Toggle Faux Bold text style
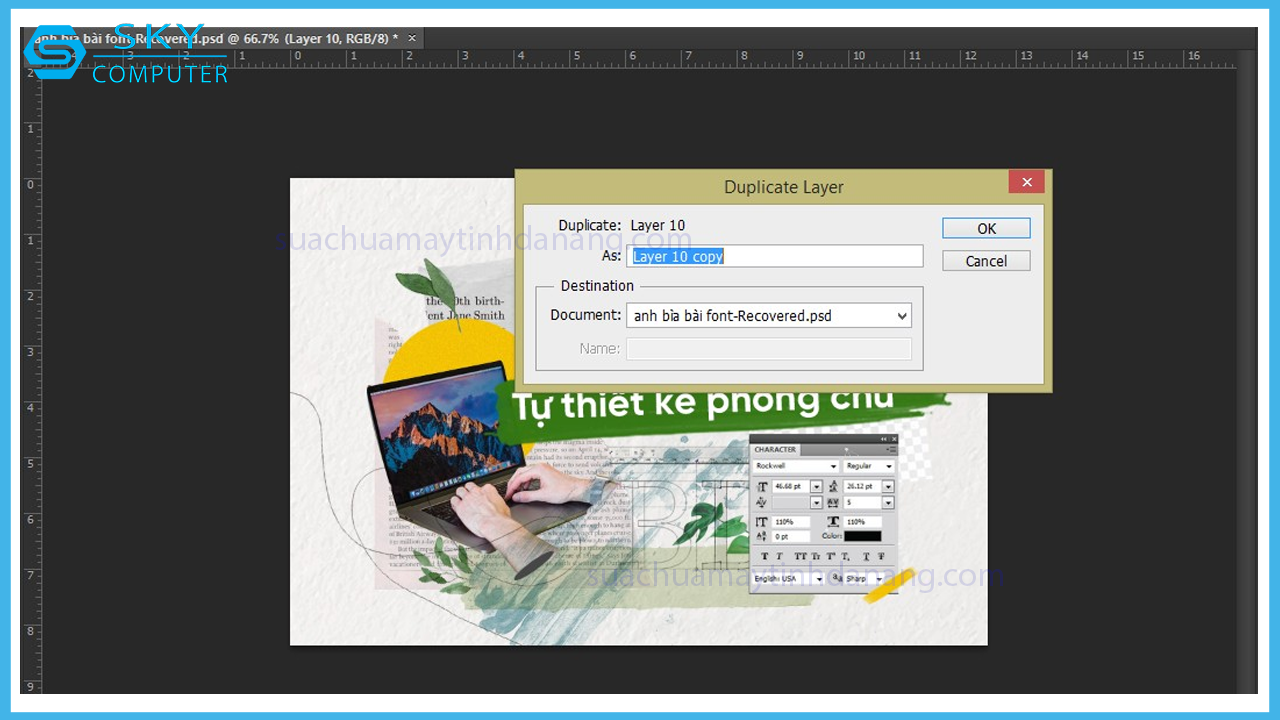The width and height of the screenshot is (1280, 720). click(765, 557)
